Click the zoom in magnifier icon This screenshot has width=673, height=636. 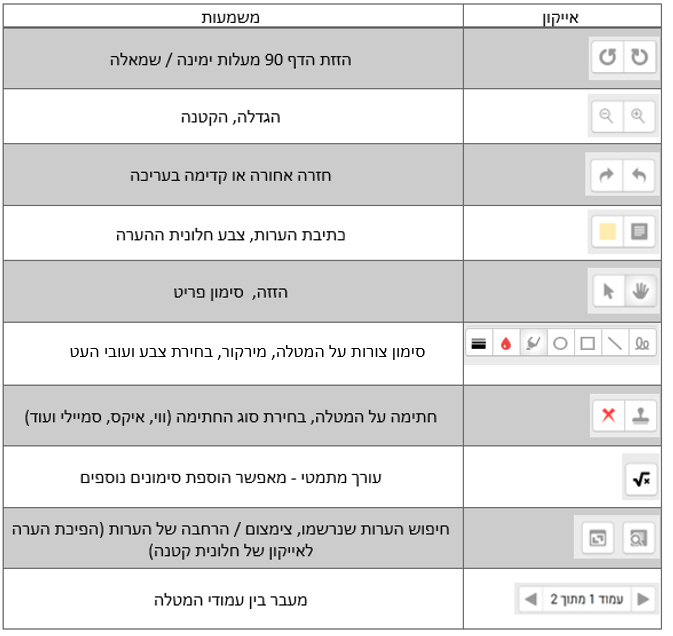[638, 116]
